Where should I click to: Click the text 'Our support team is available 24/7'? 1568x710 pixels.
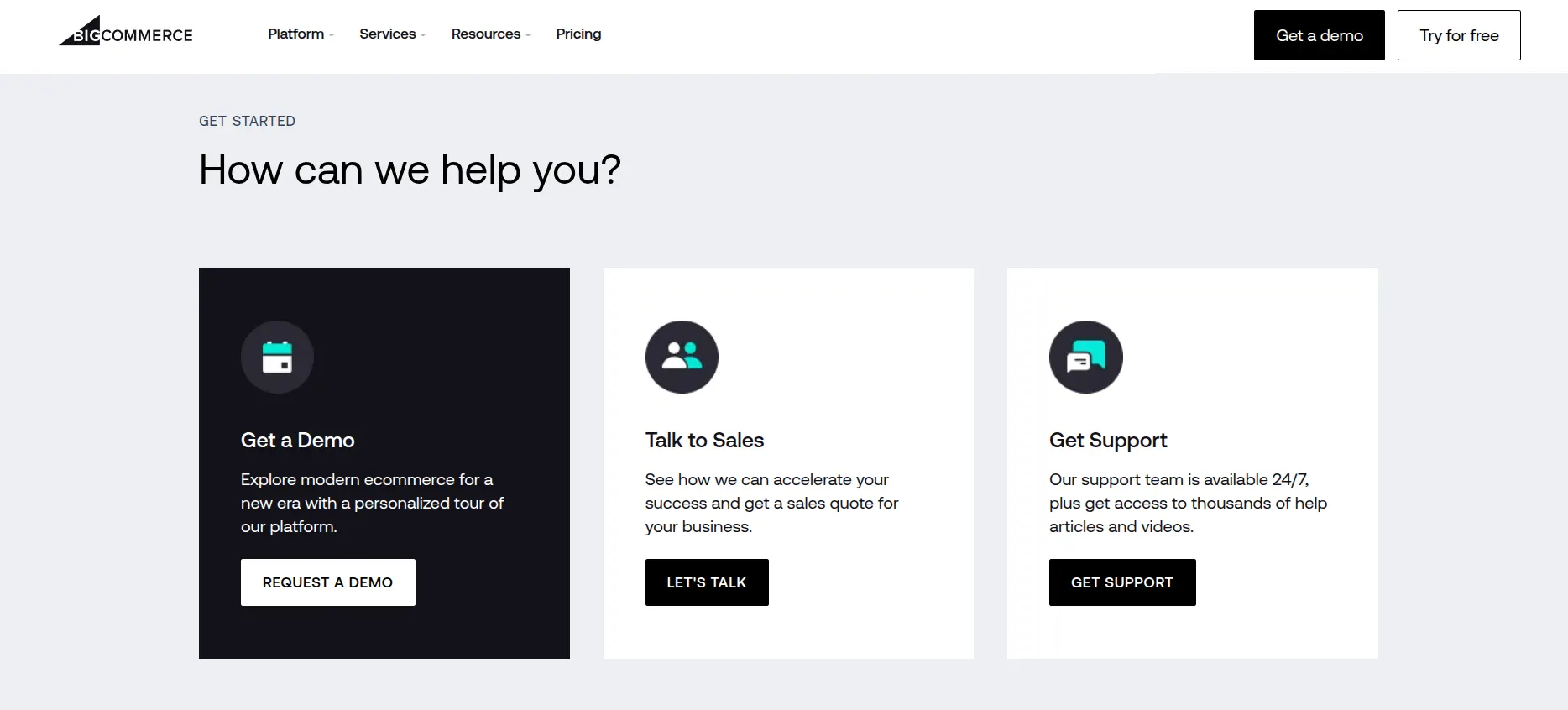[1179, 479]
